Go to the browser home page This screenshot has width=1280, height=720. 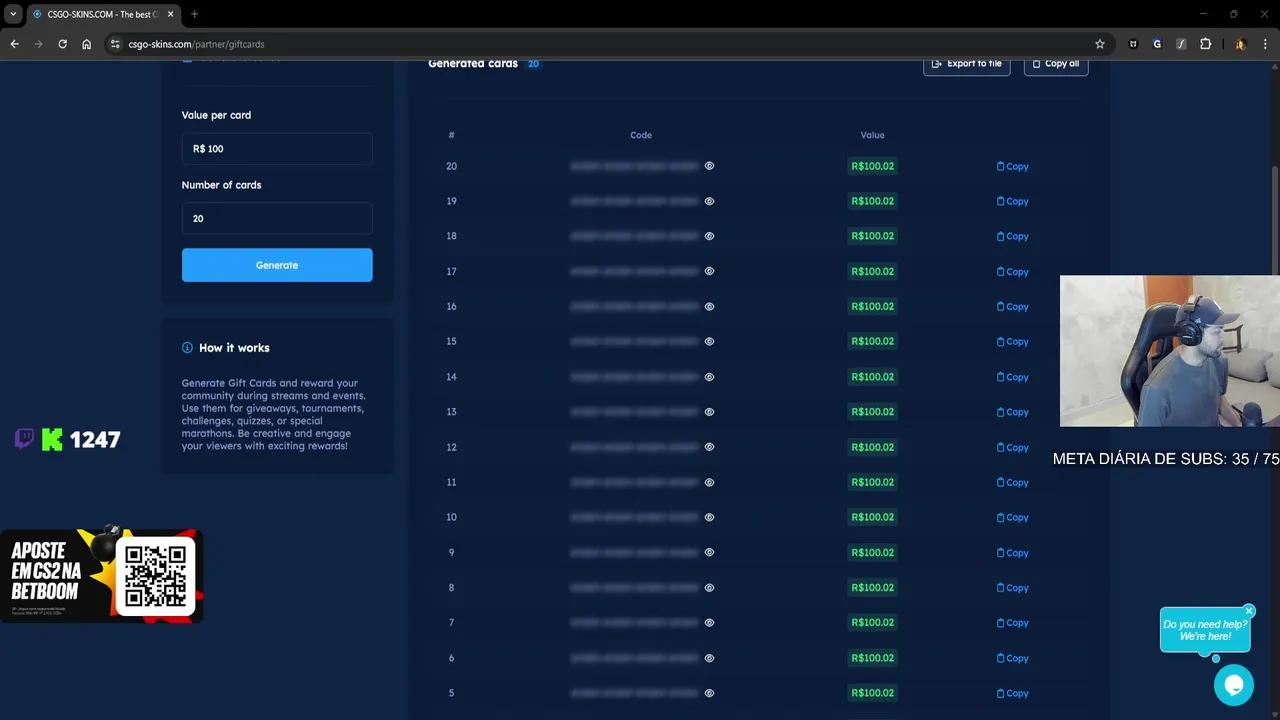(x=87, y=44)
